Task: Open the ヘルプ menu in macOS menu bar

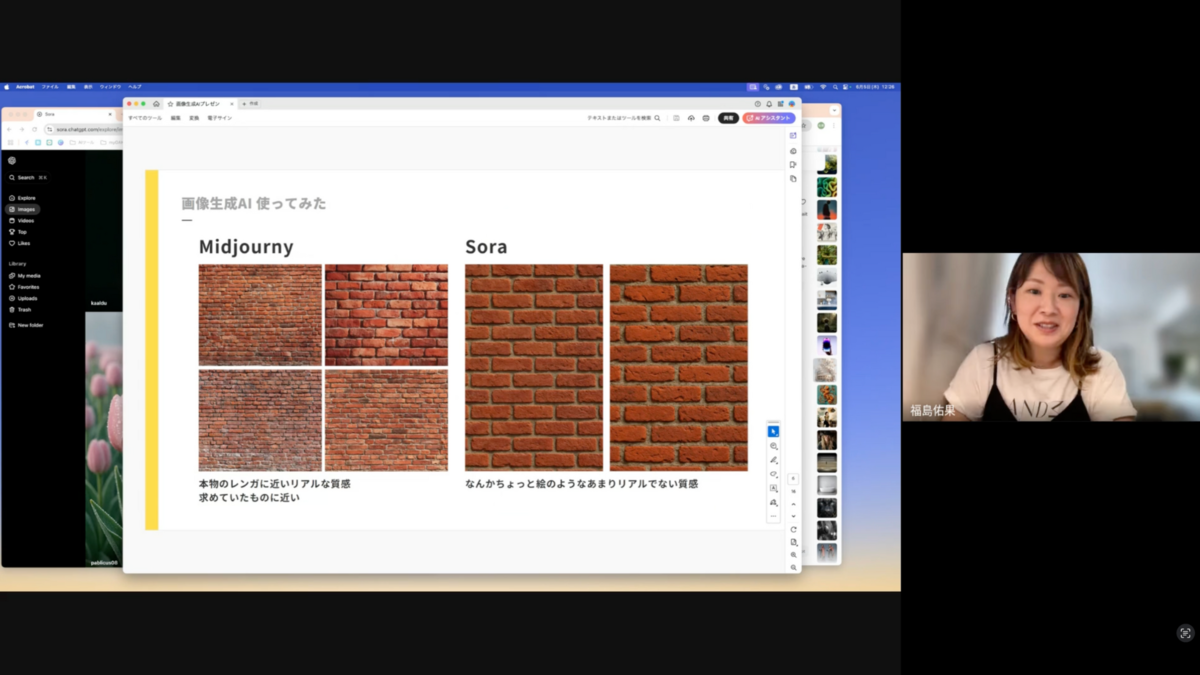Action: (135, 87)
